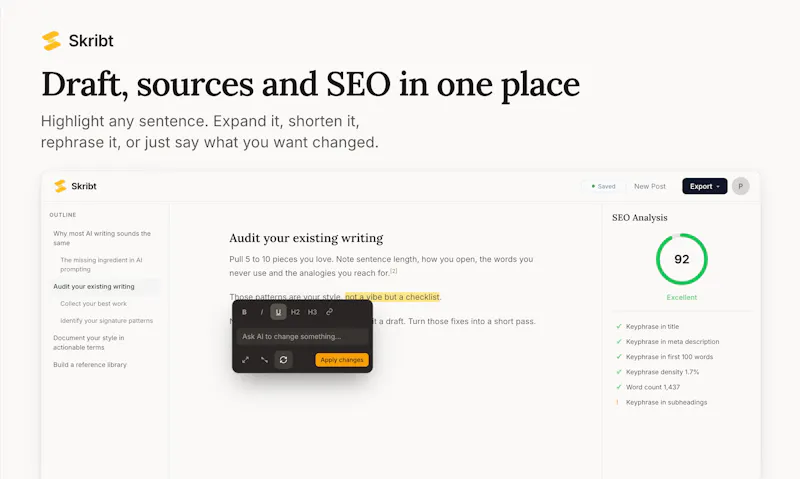Select outline item Why most AI writing sounds the same

(102, 238)
